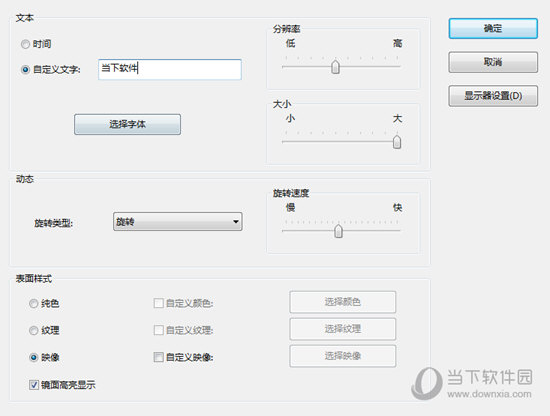Click the 大 label at the size slider end
The width and height of the screenshot is (550, 416).
pyautogui.click(x=397, y=119)
